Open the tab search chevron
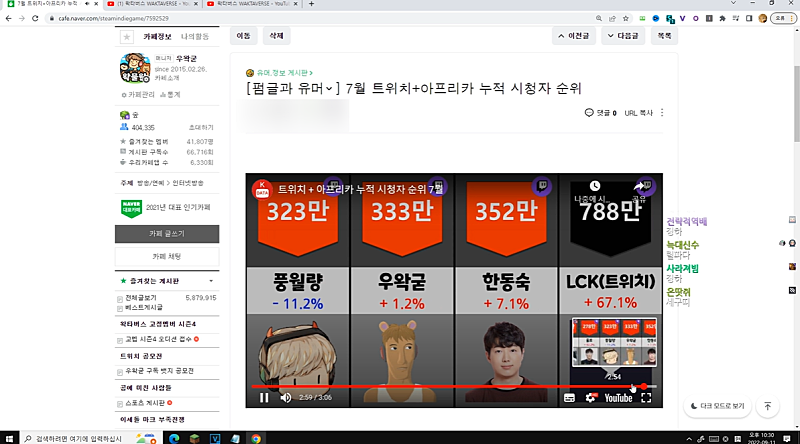 tap(733, 3)
